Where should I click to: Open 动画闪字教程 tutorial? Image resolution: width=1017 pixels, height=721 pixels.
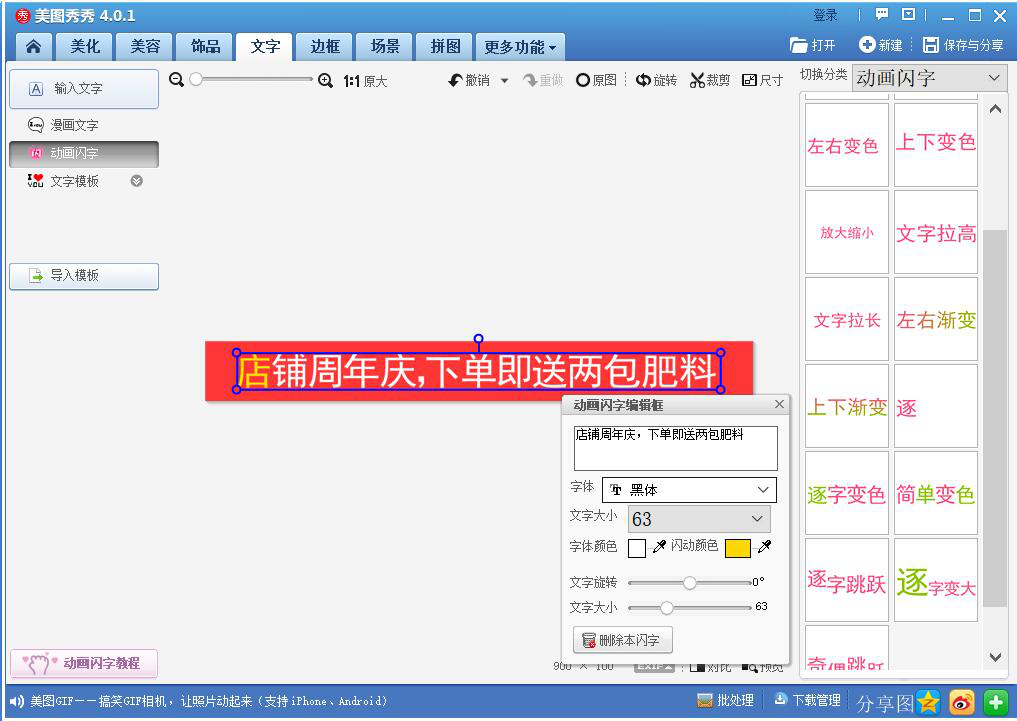tap(84, 663)
